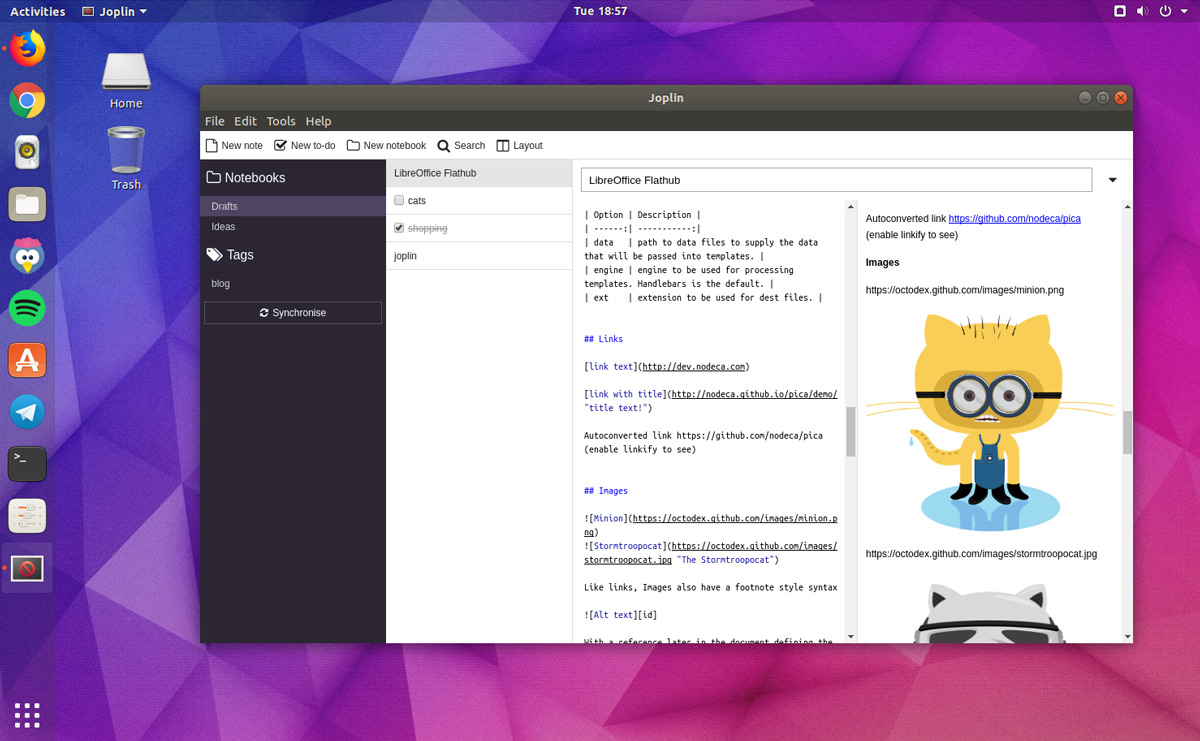Image resolution: width=1200 pixels, height=741 pixels.
Task: Click the New notebook folder icon
Action: coord(353,146)
